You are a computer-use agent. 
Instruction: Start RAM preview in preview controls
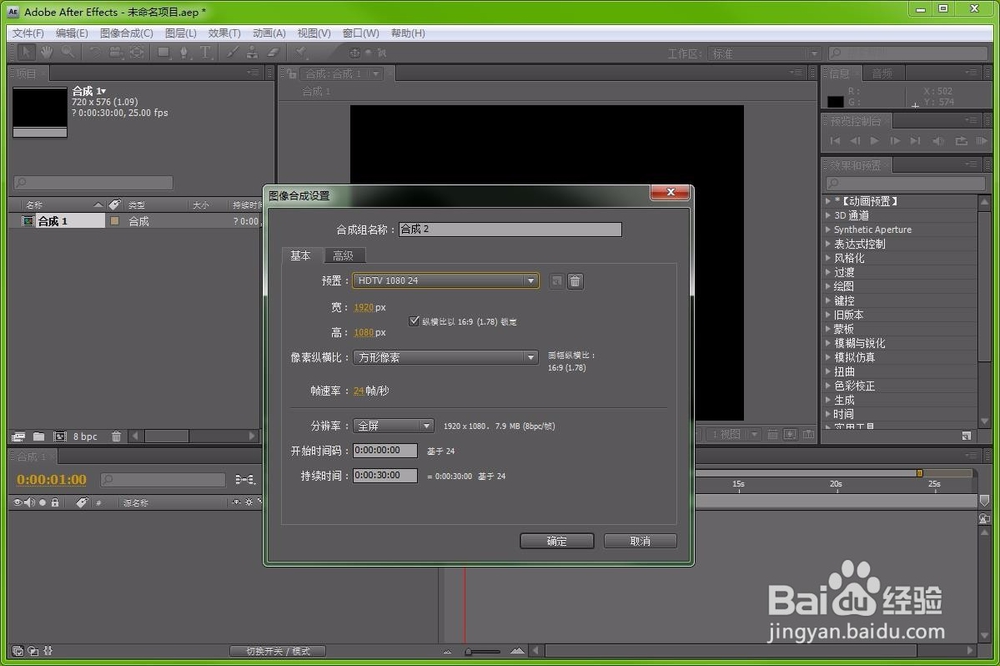pos(982,141)
